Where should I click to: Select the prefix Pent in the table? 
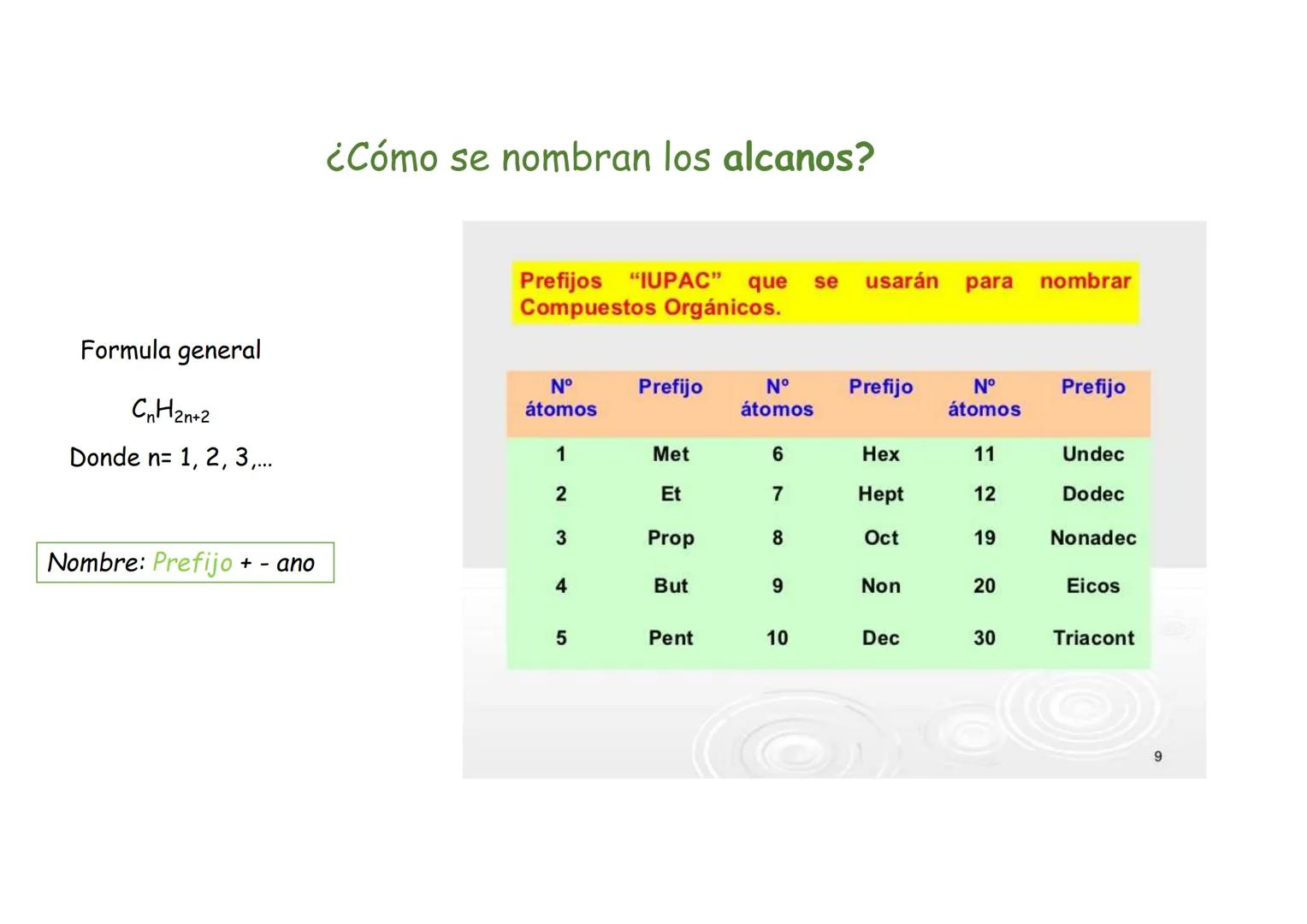pos(671,637)
